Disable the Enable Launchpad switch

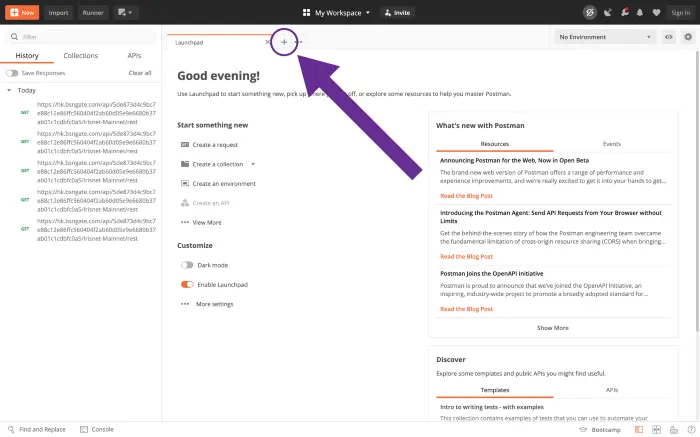point(187,284)
